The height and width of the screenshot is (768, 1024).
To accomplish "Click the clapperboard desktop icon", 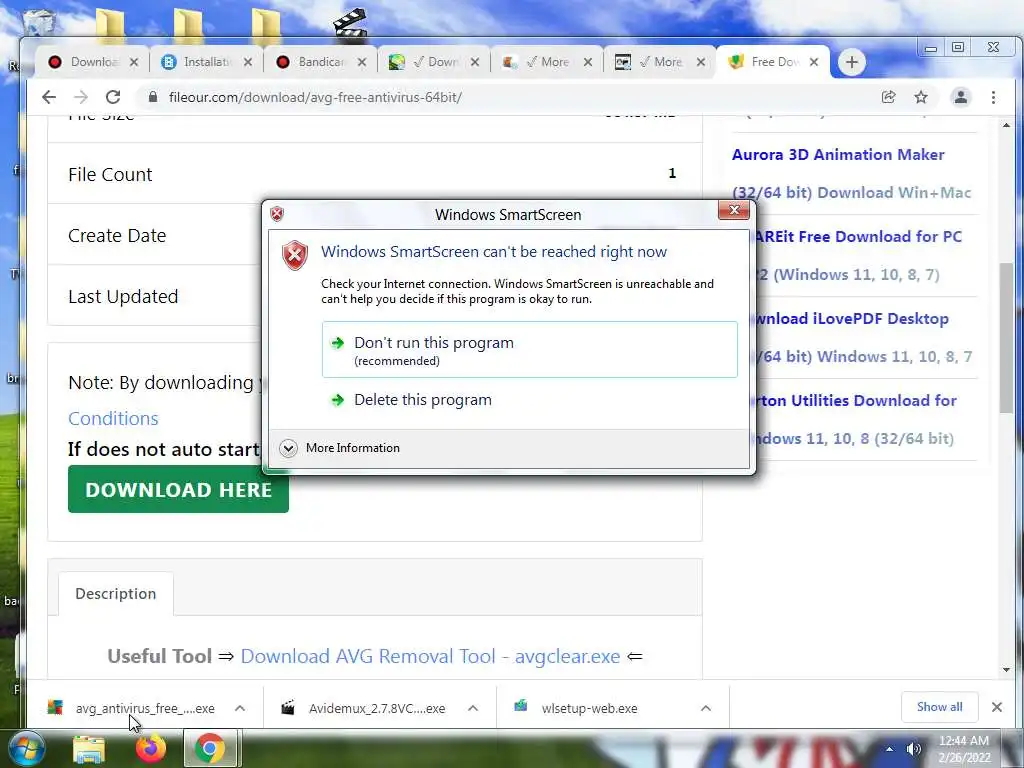I will tap(350, 22).
